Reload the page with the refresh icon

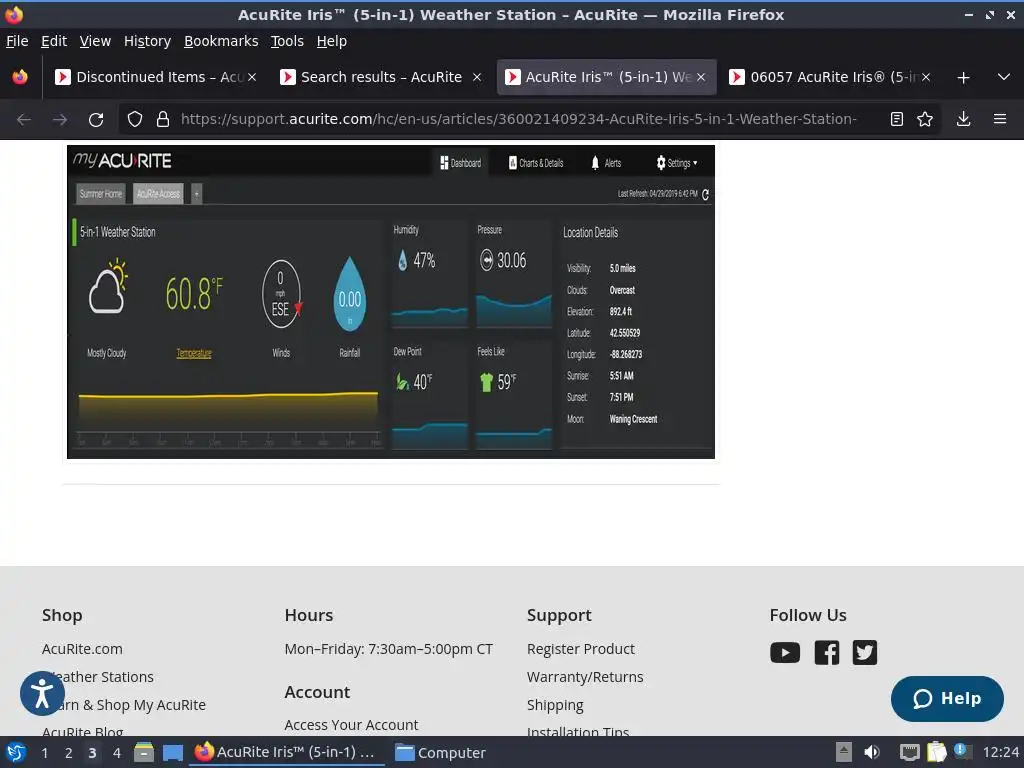tap(96, 120)
